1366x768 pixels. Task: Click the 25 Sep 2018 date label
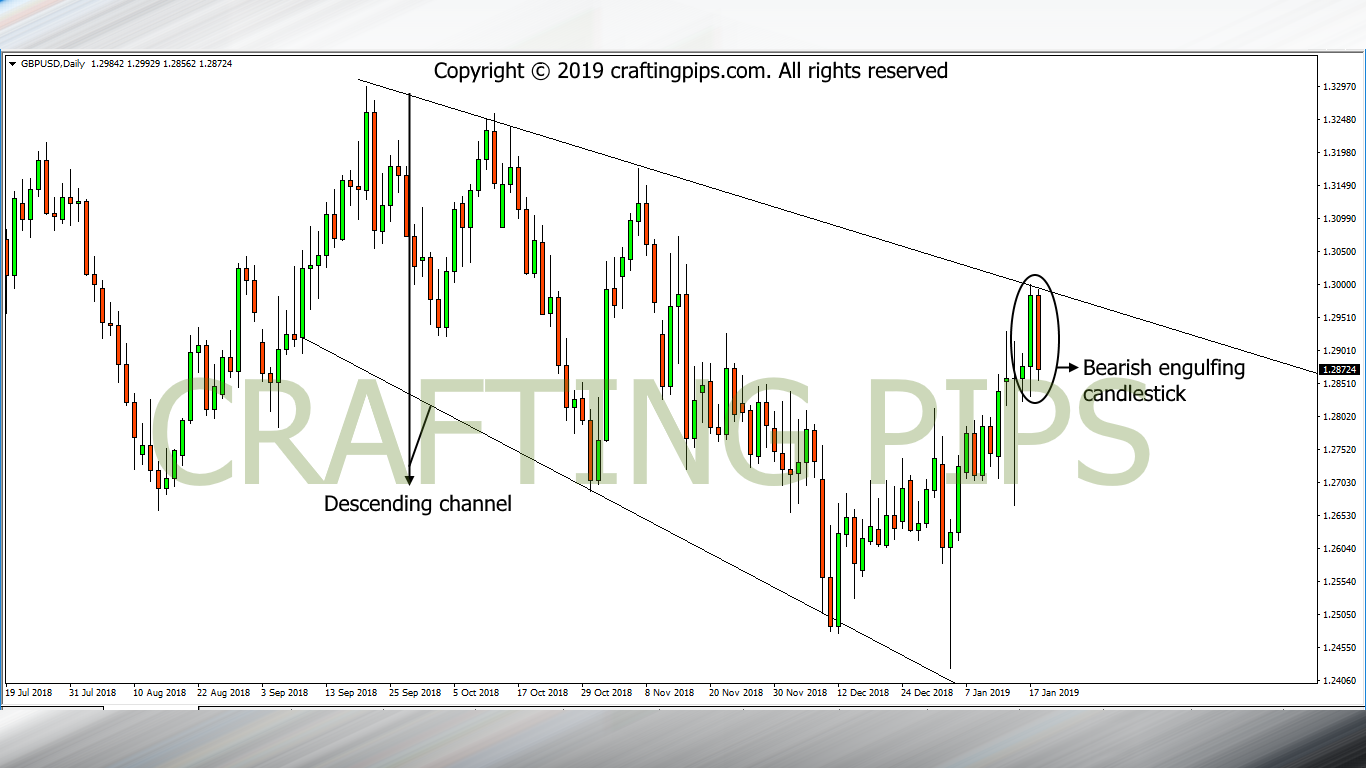[x=415, y=692]
